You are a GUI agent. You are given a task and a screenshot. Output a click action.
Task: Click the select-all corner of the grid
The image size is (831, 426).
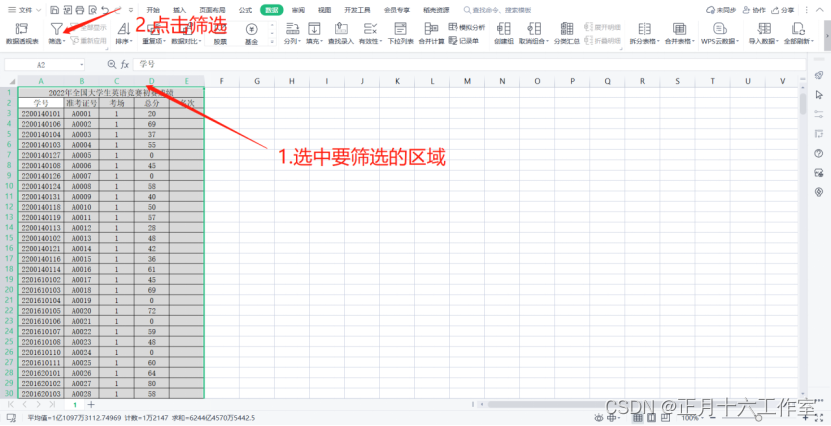coord(11,81)
